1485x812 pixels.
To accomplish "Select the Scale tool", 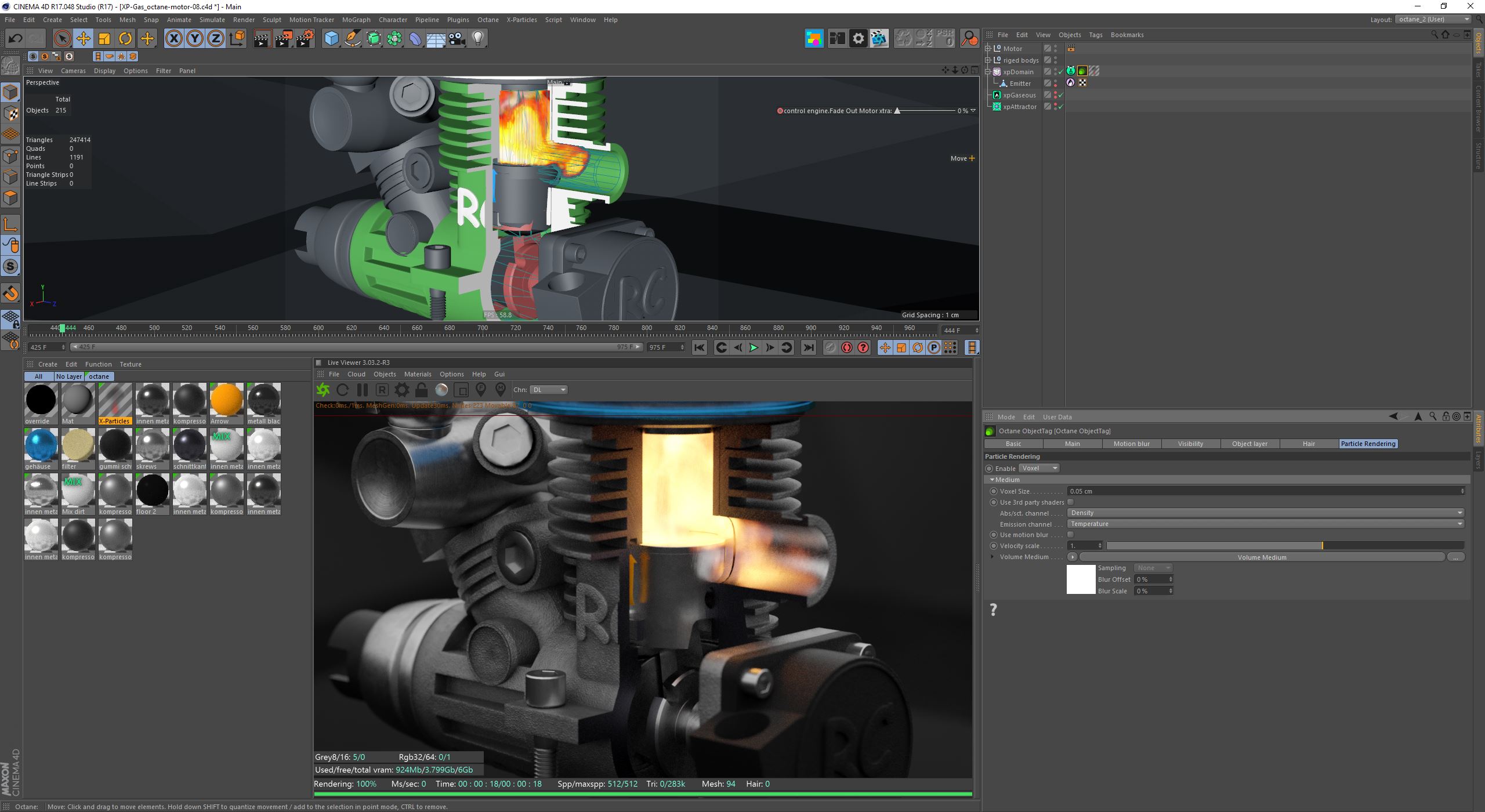I will pos(104,39).
